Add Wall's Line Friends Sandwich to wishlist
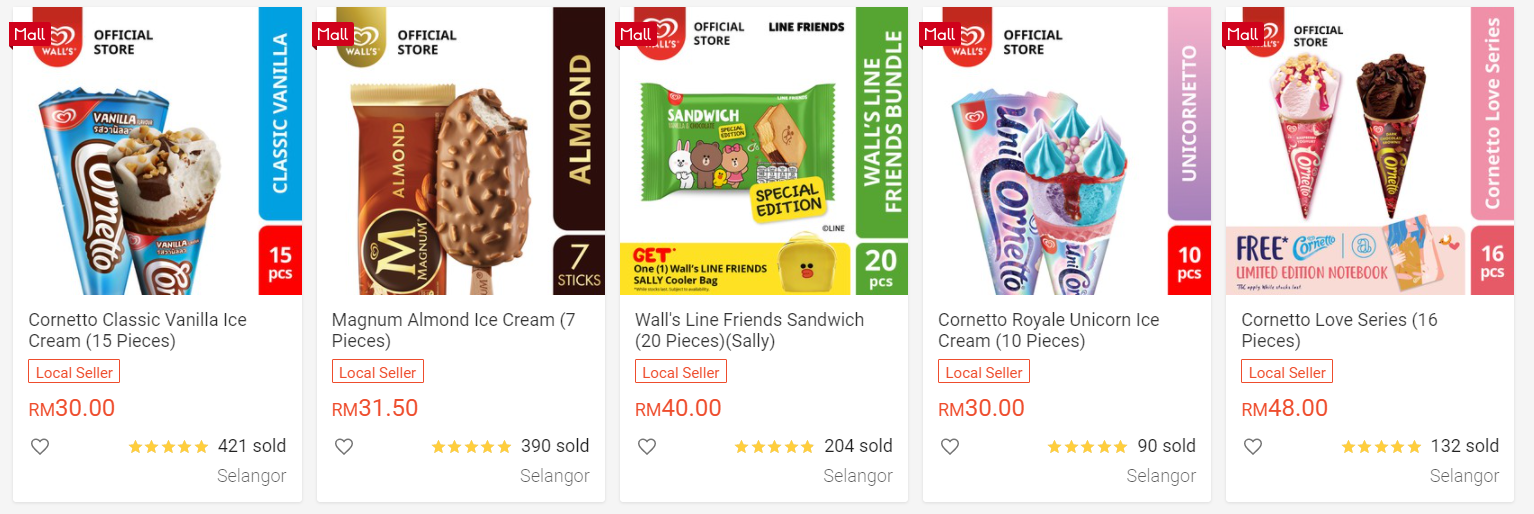 pyautogui.click(x=647, y=447)
